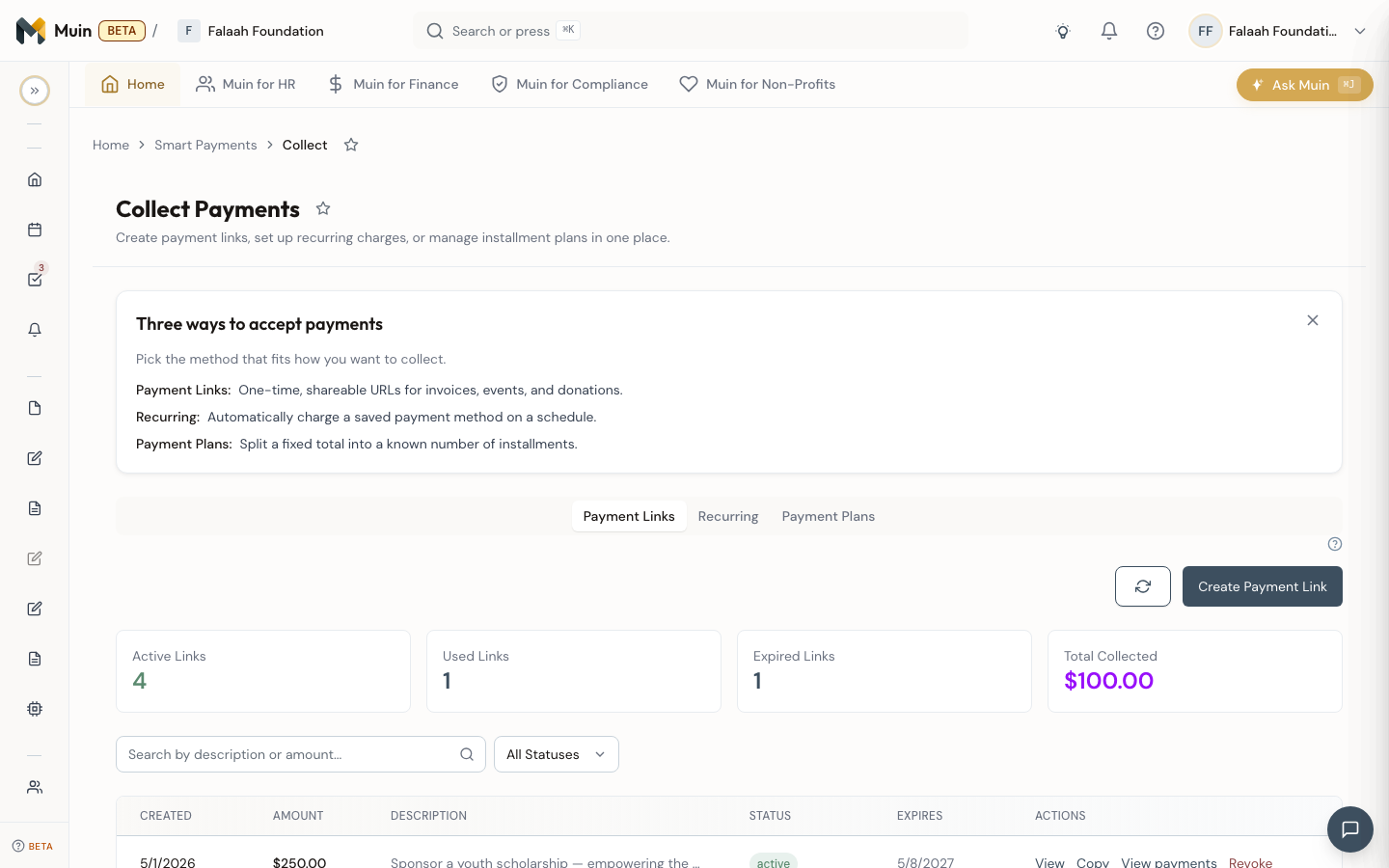This screenshot has width=1389, height=868.
Task: Favorite Collect Payments with title star
Action: click(x=323, y=208)
